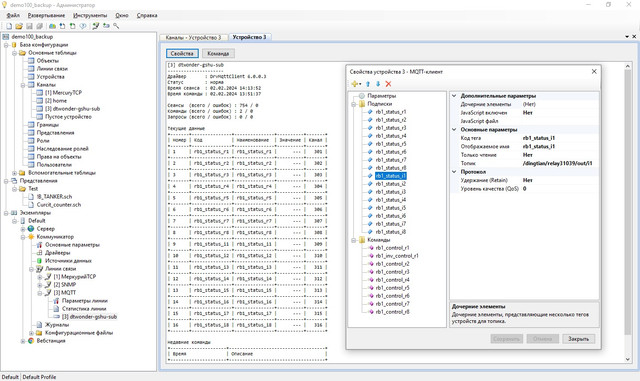Click the pink tag icon of rb1_control_r1

tap(371, 248)
